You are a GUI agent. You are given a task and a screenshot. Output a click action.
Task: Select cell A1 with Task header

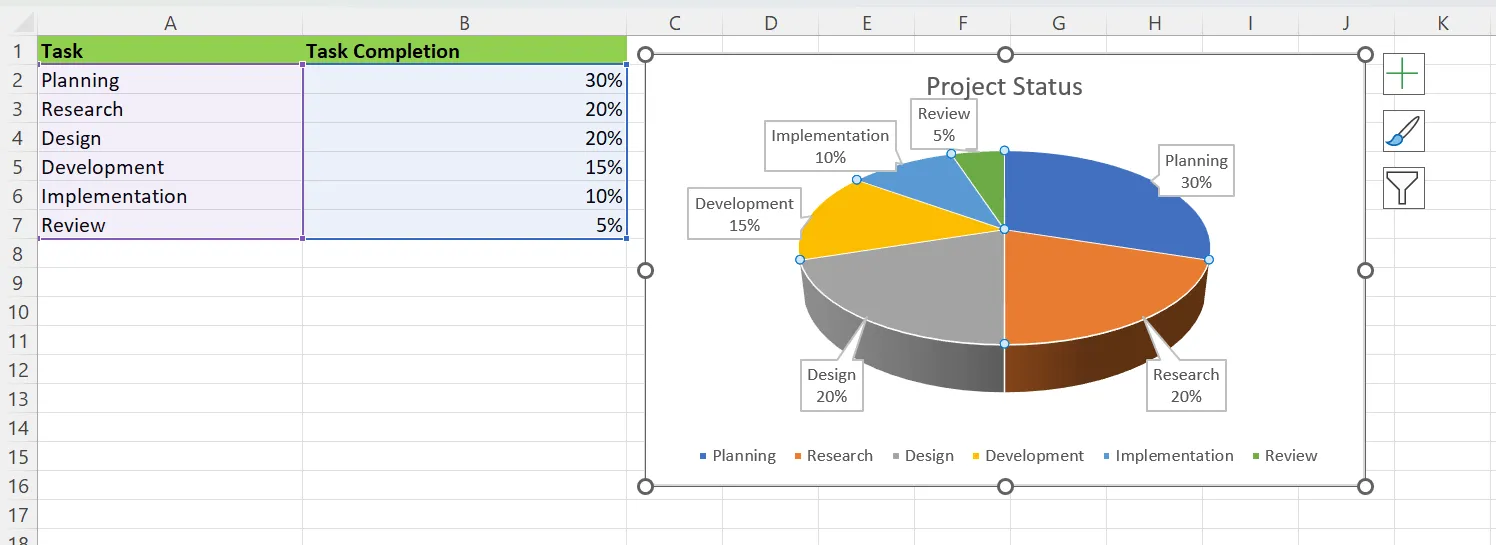170,51
